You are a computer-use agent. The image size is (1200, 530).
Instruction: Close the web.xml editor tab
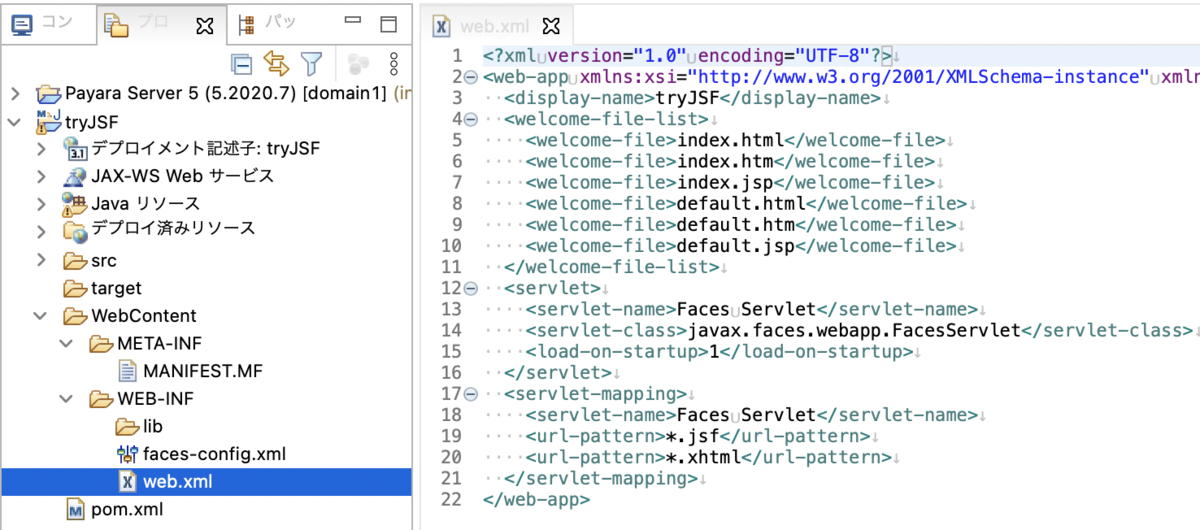click(x=549, y=27)
